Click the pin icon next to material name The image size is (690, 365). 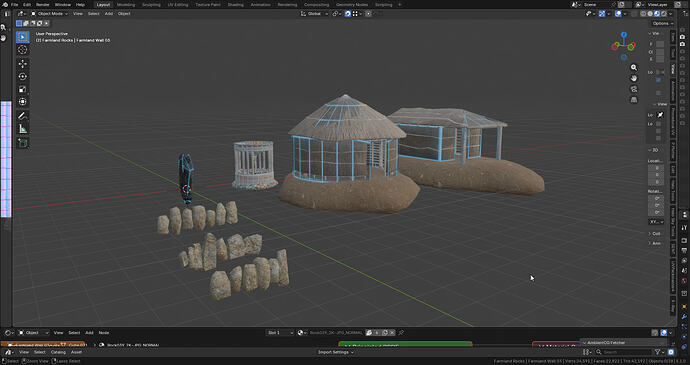point(401,332)
